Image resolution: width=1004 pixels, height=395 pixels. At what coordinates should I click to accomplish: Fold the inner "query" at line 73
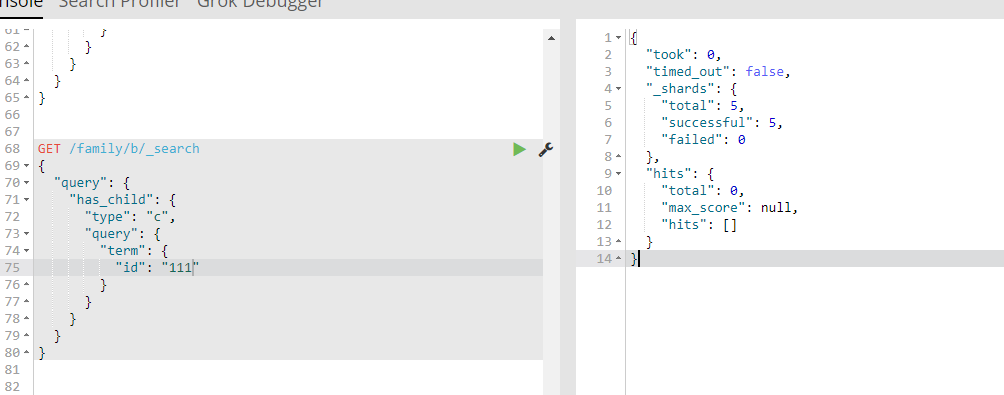click(x=26, y=234)
